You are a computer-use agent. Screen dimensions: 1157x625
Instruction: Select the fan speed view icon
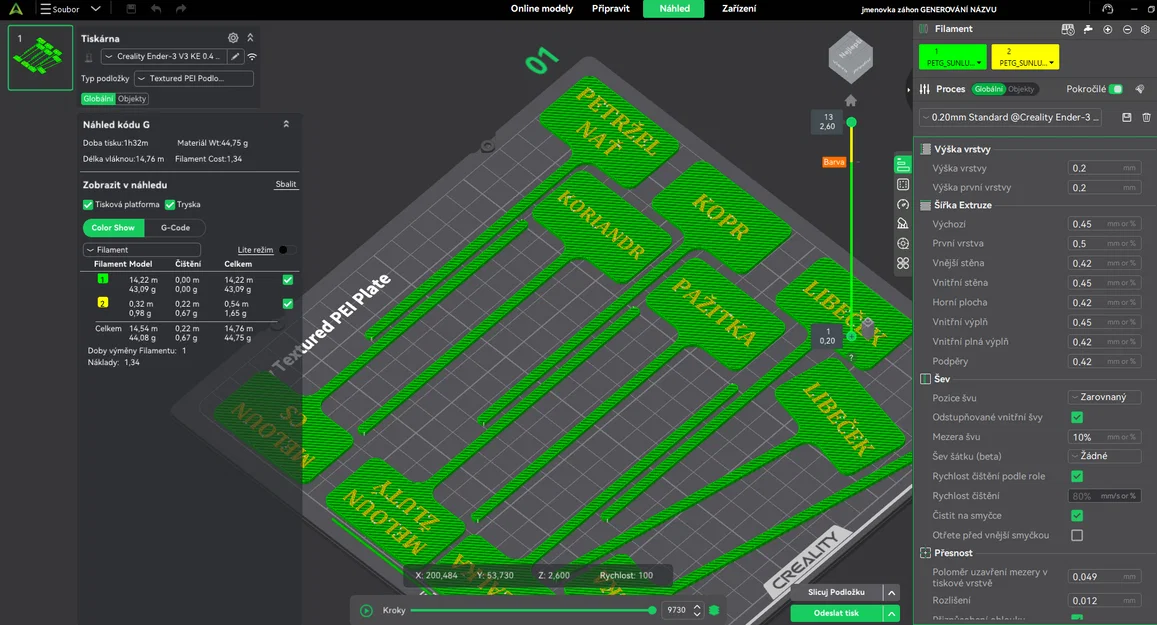click(x=903, y=263)
